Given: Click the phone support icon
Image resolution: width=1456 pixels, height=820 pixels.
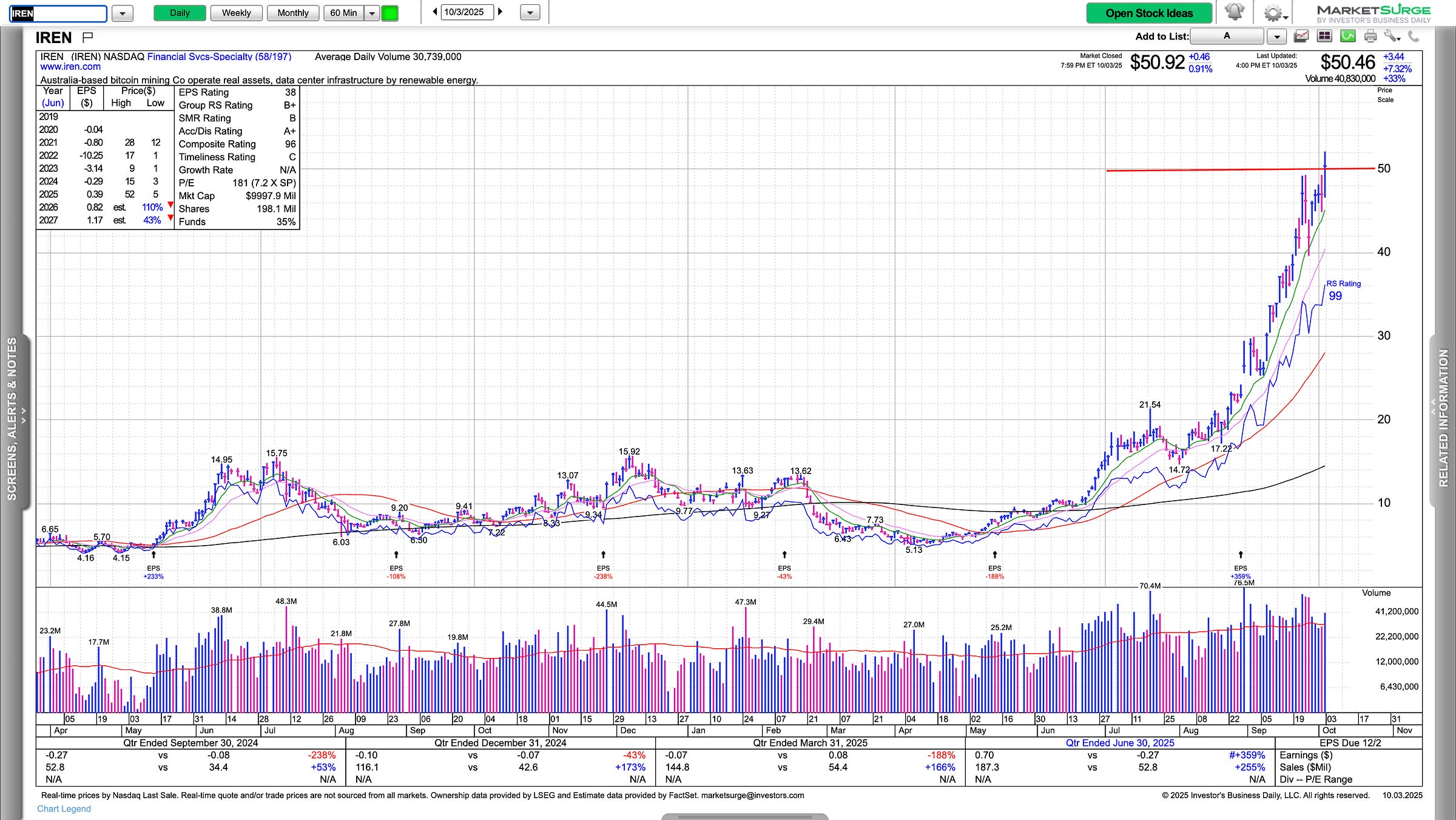Looking at the screenshot, I should point(1414,36).
